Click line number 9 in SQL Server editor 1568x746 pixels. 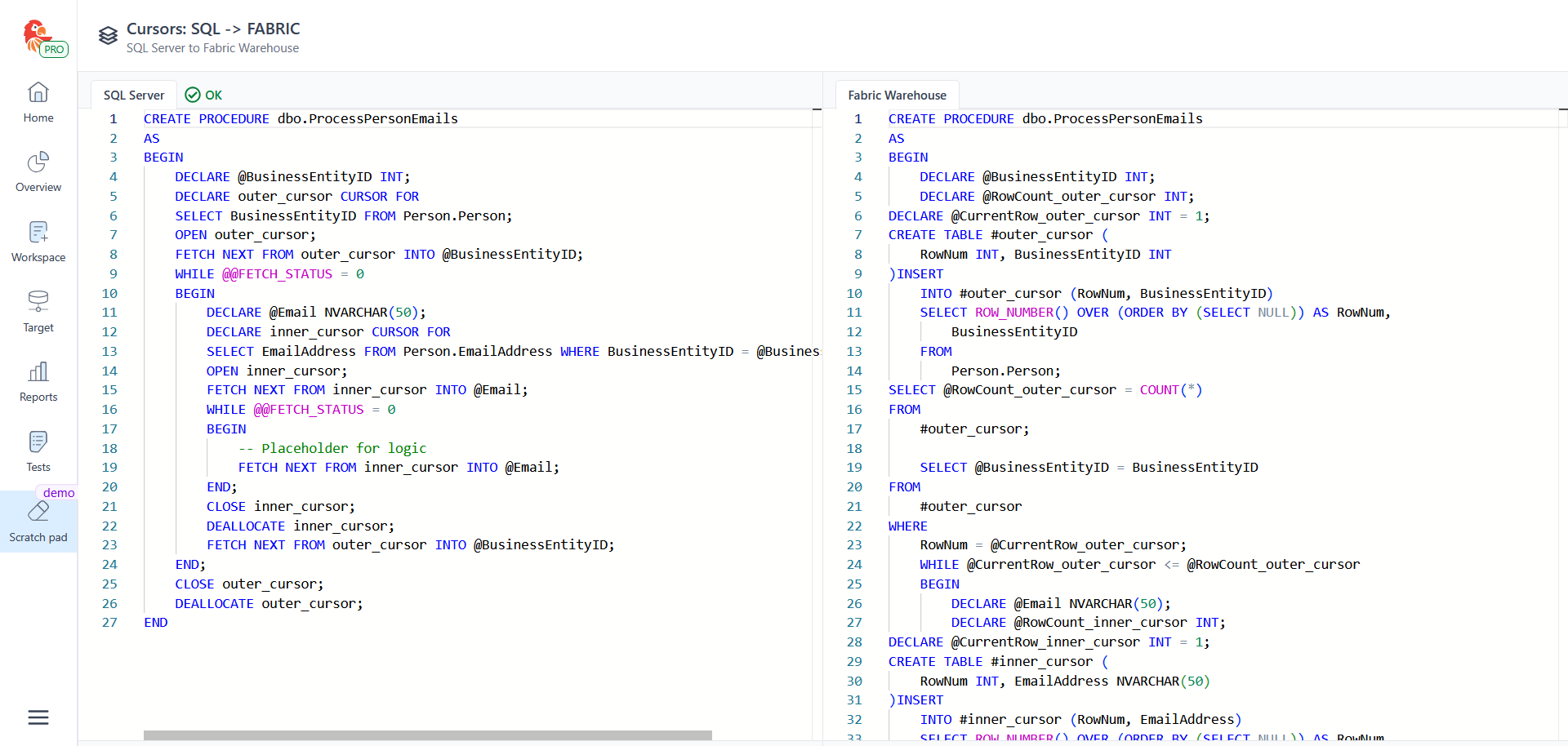113,274
